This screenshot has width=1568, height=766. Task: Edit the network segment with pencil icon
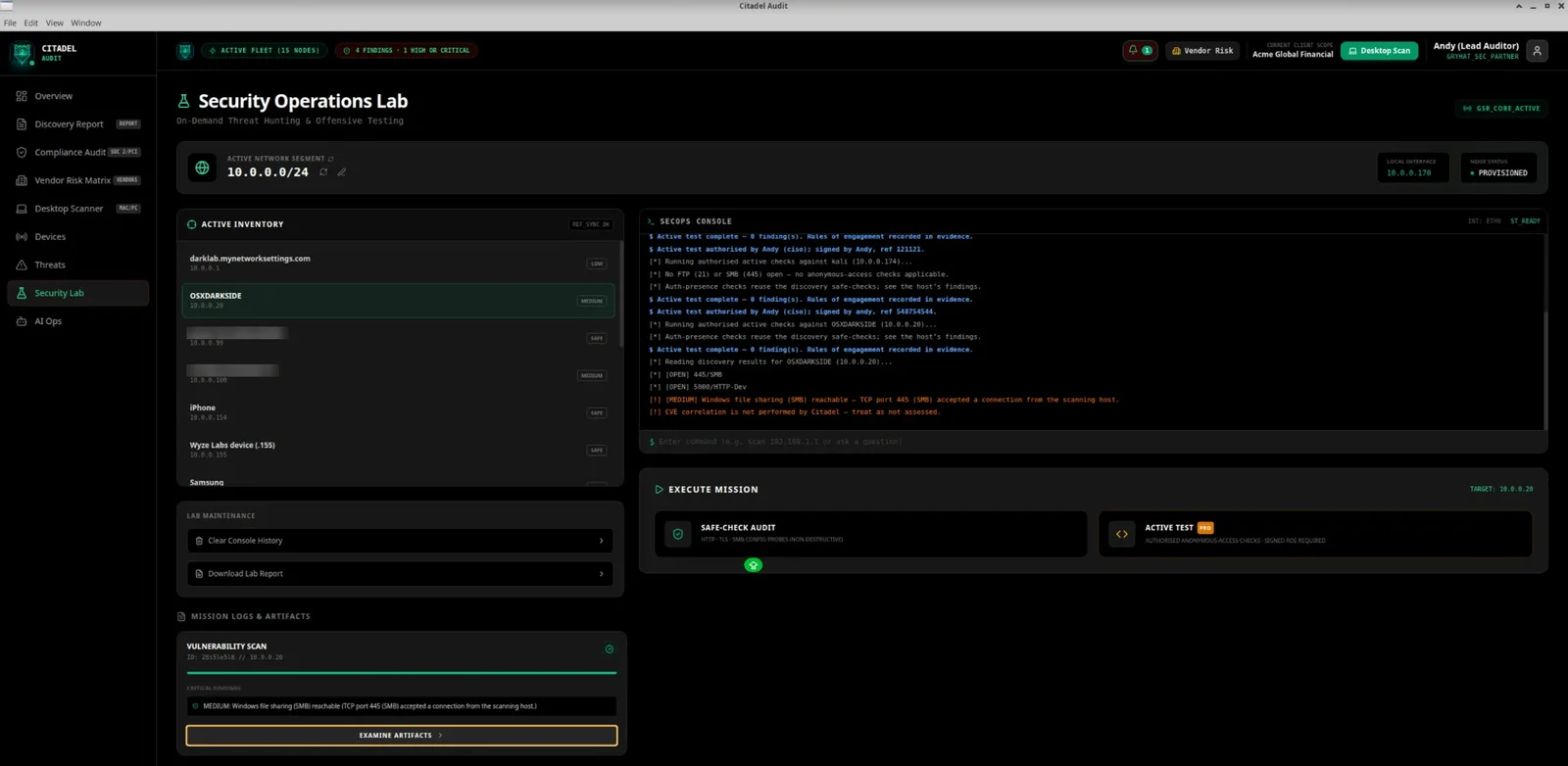point(342,172)
